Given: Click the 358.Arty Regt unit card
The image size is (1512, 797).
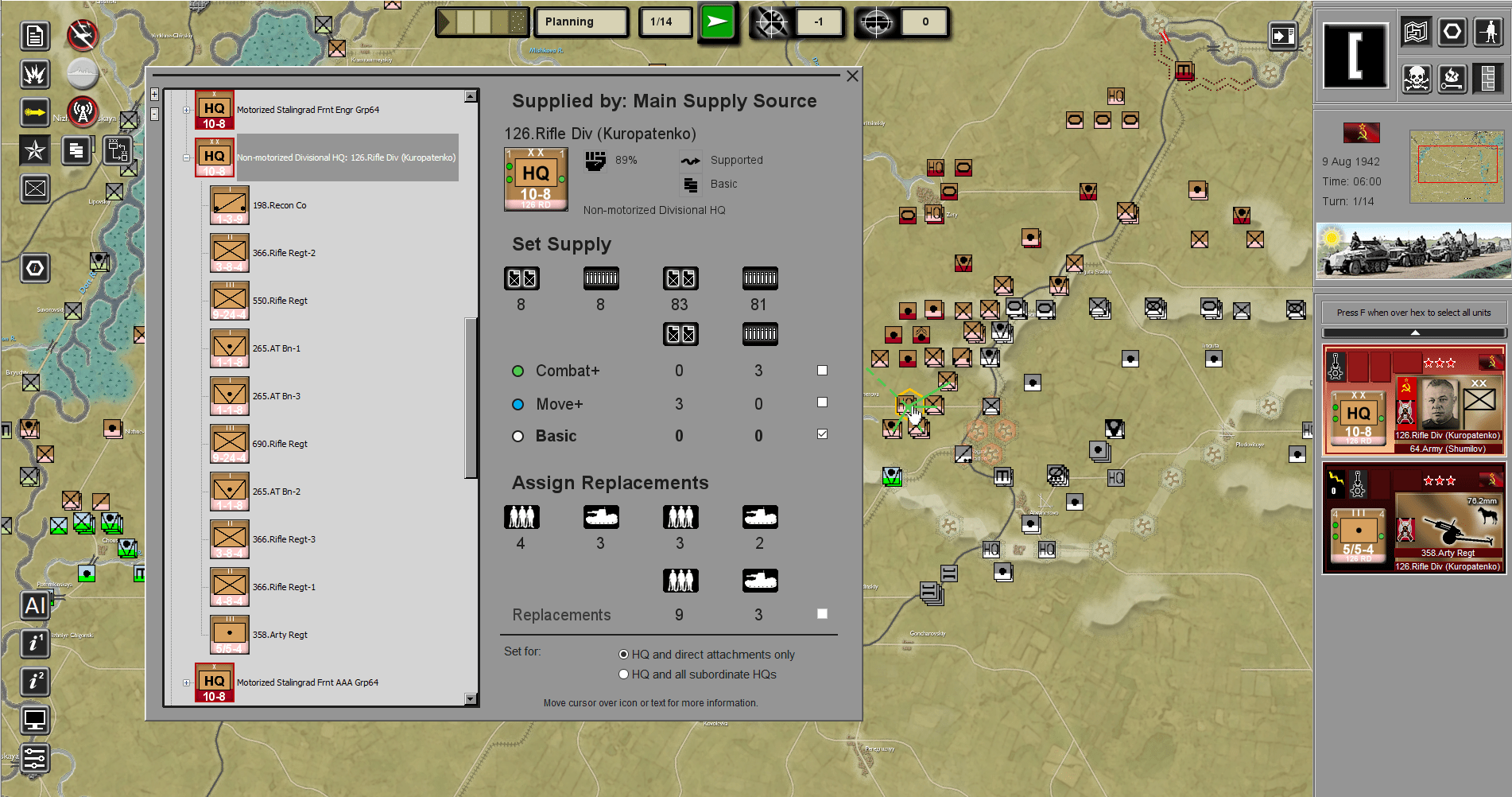Looking at the screenshot, I should tap(1414, 519).
